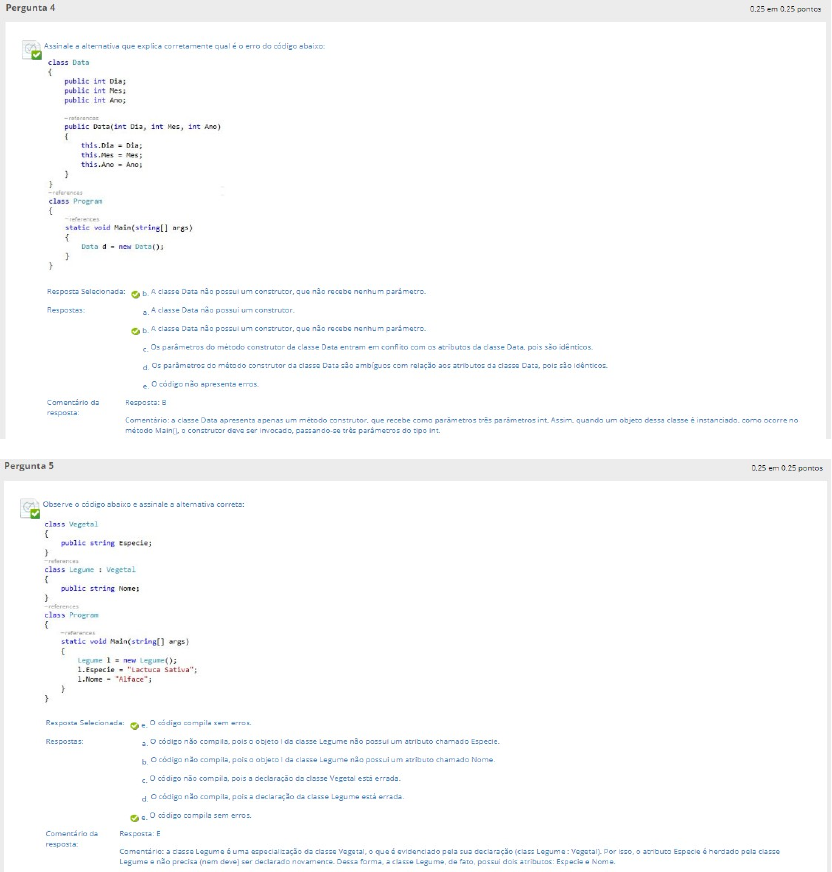Click answer b about missing attribute 'Nome'
This screenshot has width=832, height=872.
tap(322, 760)
